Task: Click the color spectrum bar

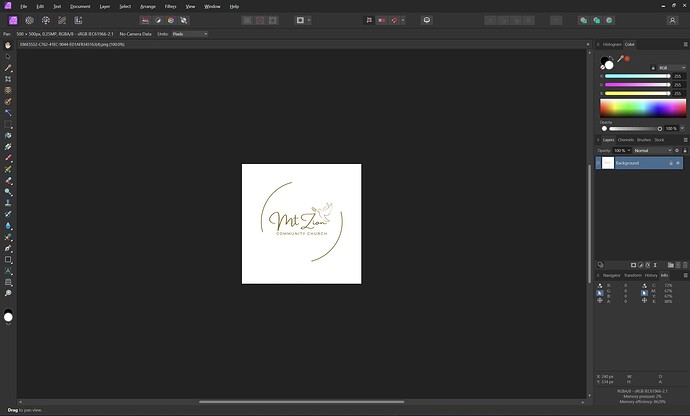Action: [643, 108]
